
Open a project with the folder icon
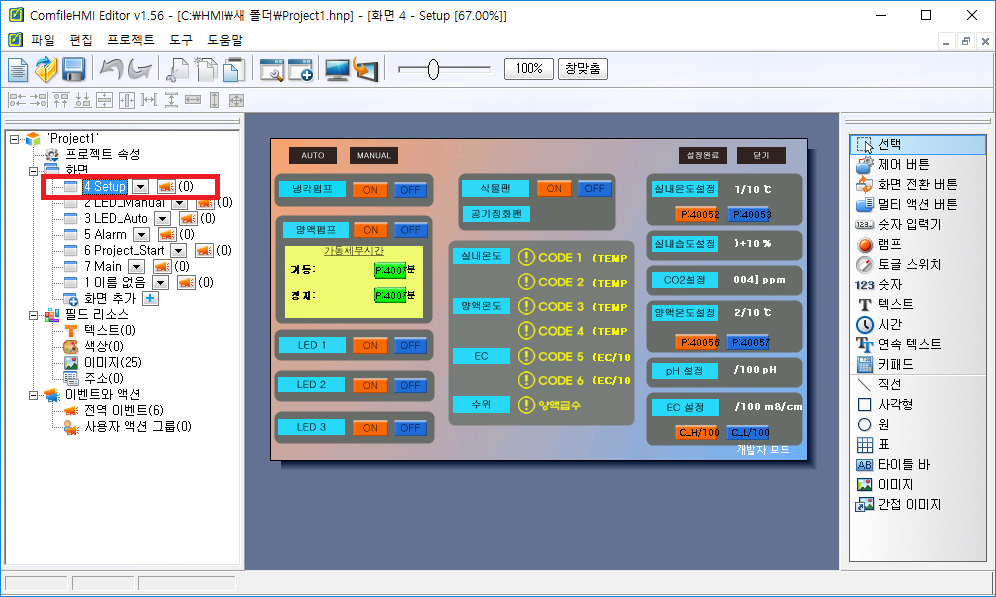click(46, 69)
